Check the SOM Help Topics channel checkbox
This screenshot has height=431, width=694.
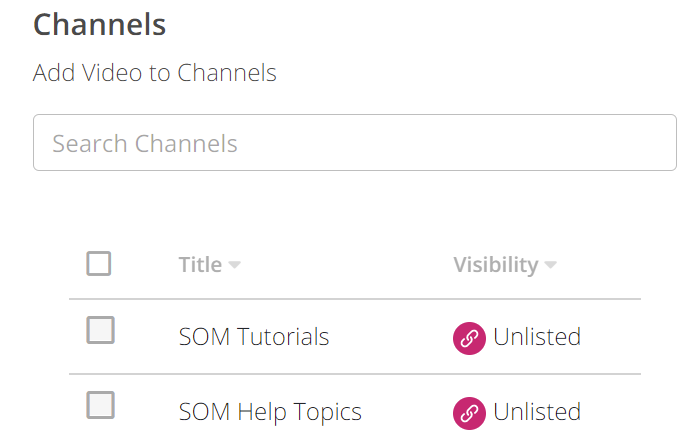coord(100,405)
